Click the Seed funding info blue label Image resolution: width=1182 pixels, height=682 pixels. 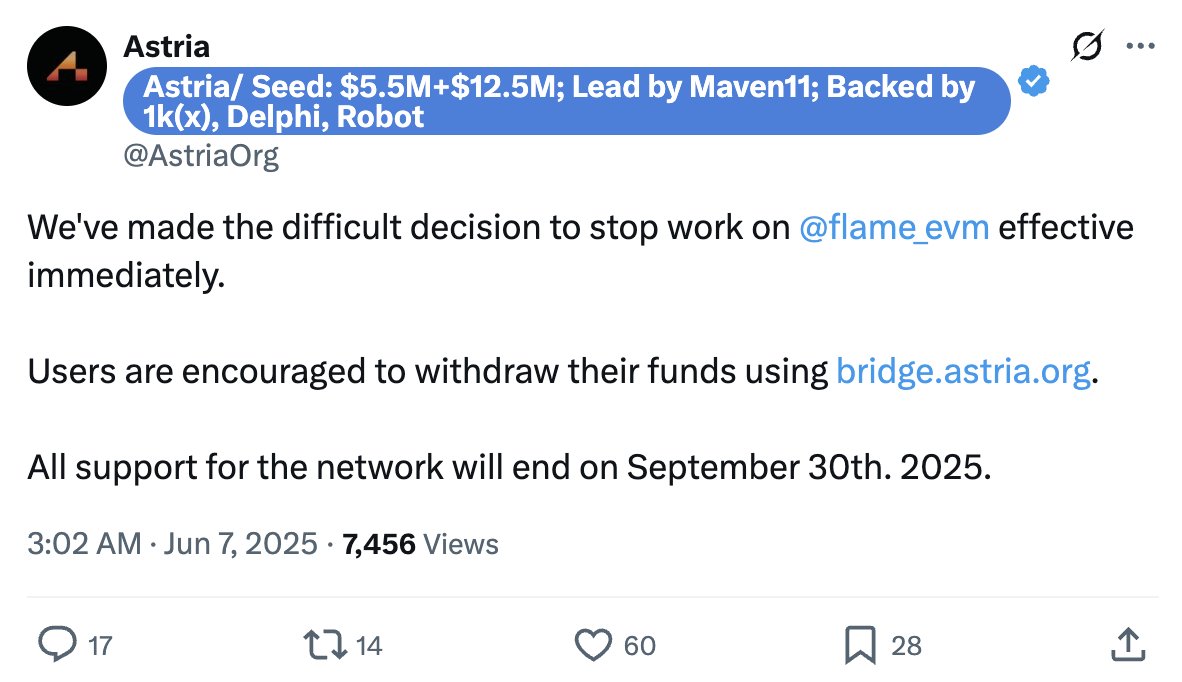click(x=567, y=101)
